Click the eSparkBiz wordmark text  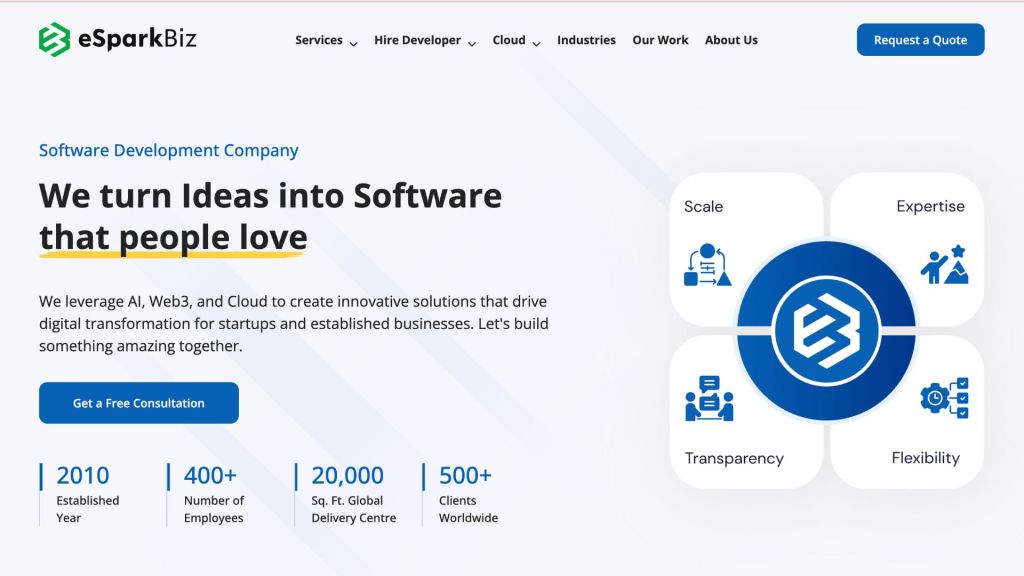point(137,39)
